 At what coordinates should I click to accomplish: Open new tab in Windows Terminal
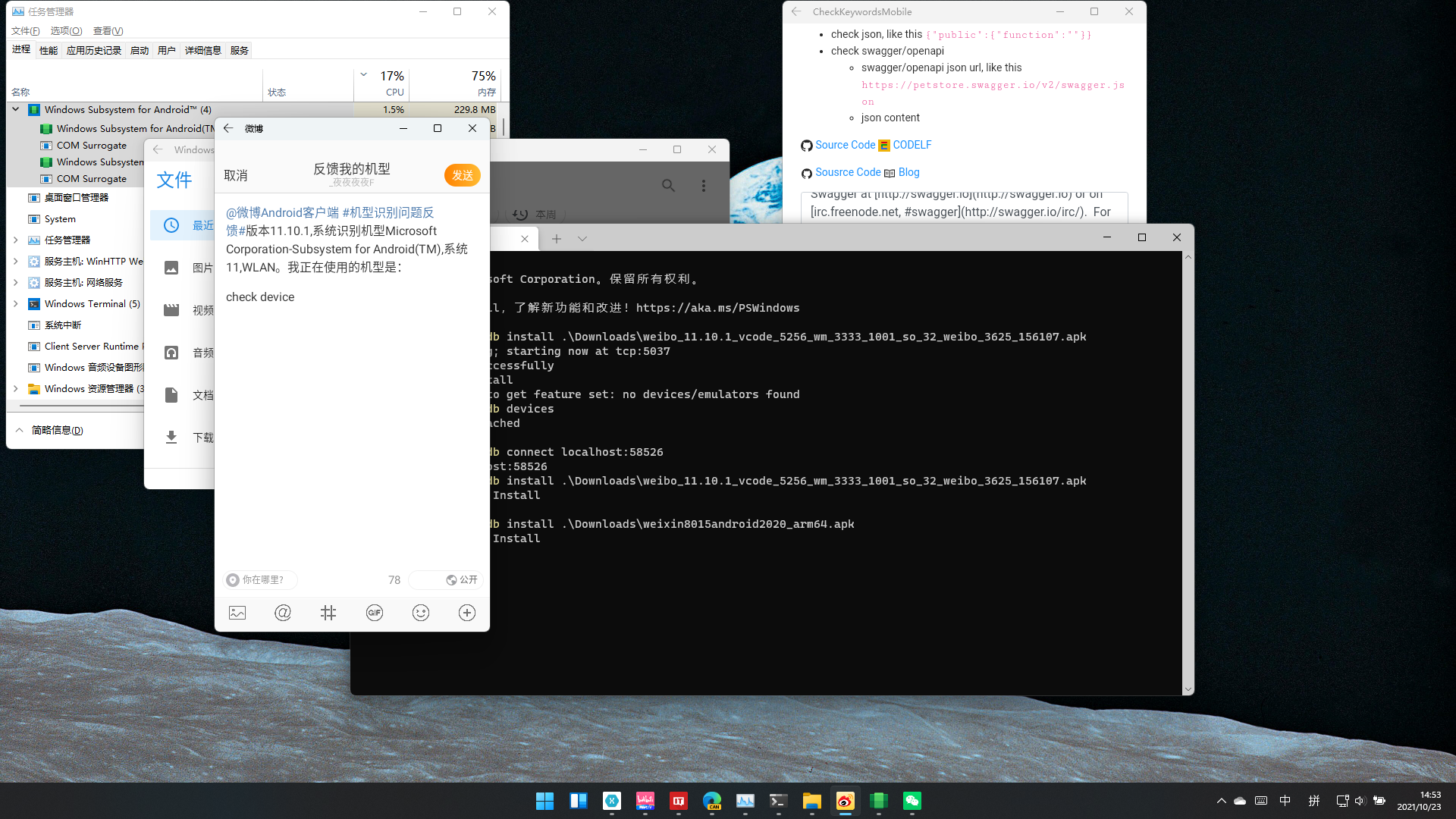tap(557, 239)
